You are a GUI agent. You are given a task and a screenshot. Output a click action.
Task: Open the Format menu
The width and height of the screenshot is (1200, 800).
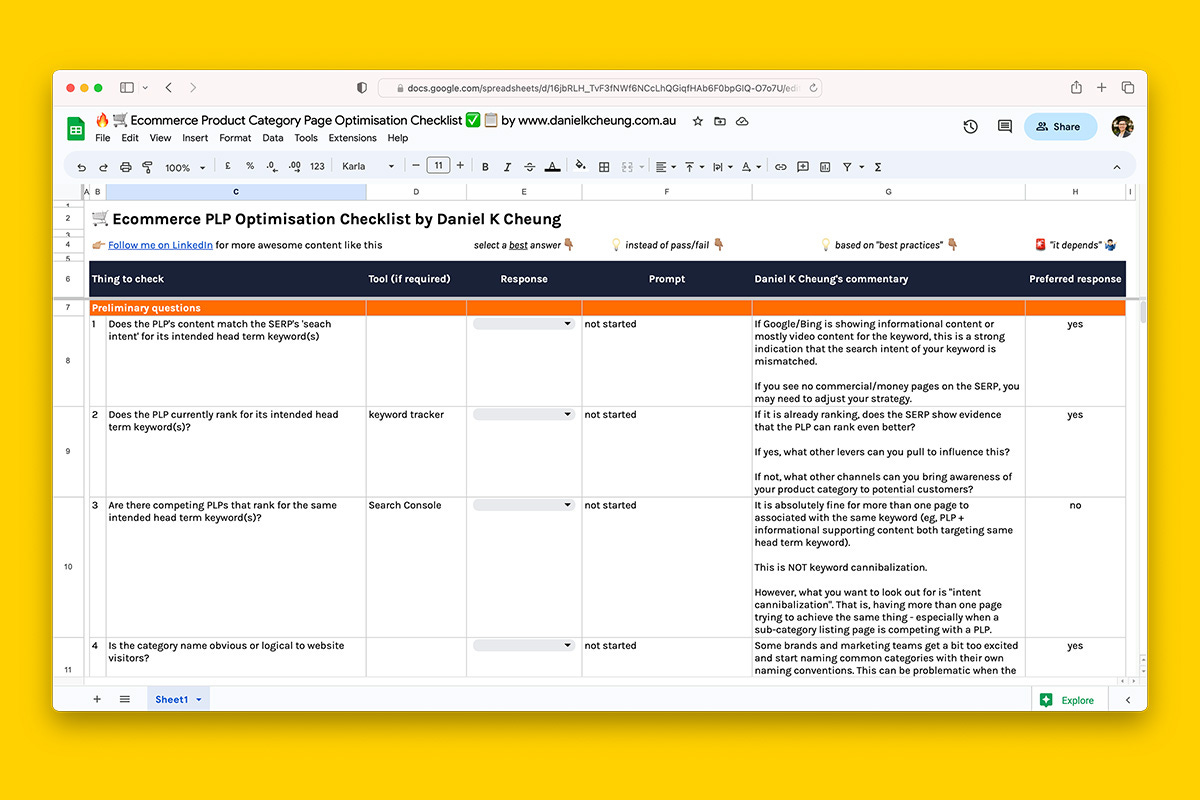[235, 138]
